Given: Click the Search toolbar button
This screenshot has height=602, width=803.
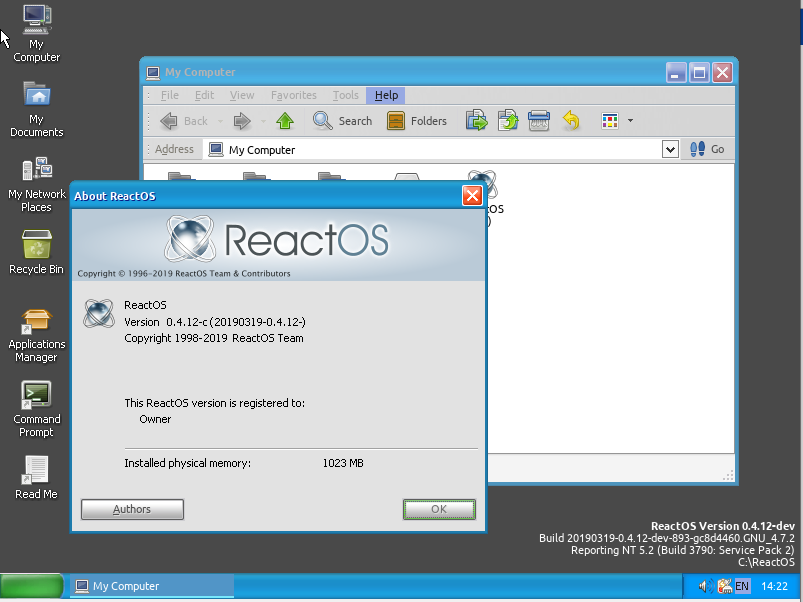Looking at the screenshot, I should (x=342, y=121).
